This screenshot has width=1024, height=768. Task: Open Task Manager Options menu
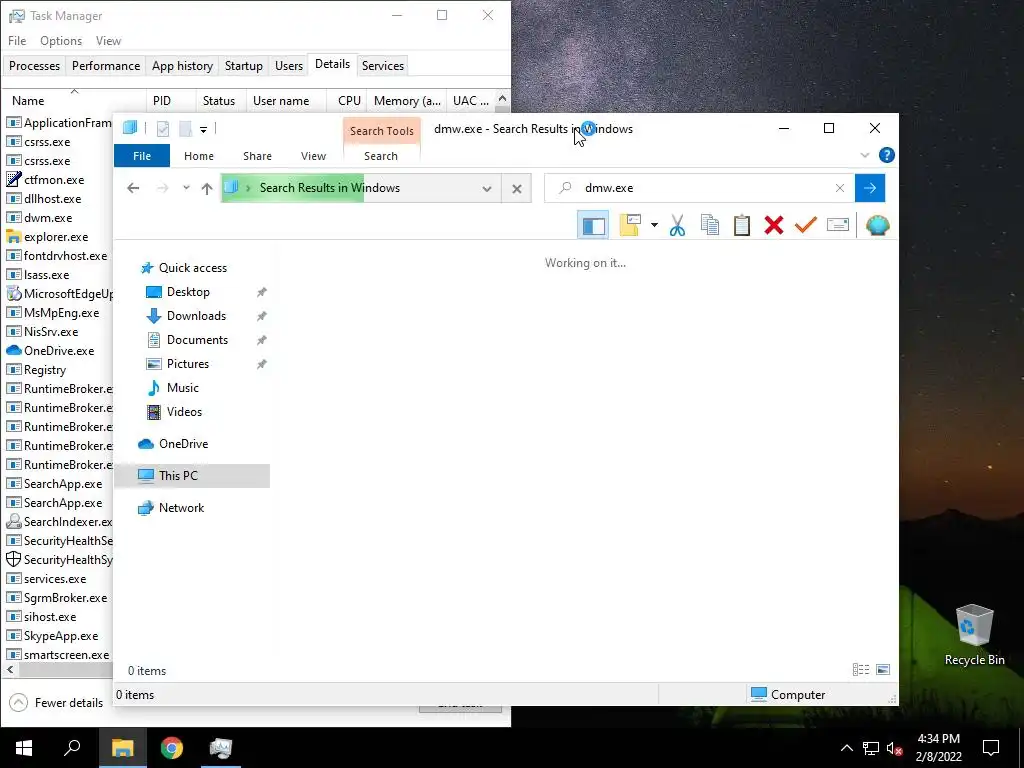[x=61, y=40]
